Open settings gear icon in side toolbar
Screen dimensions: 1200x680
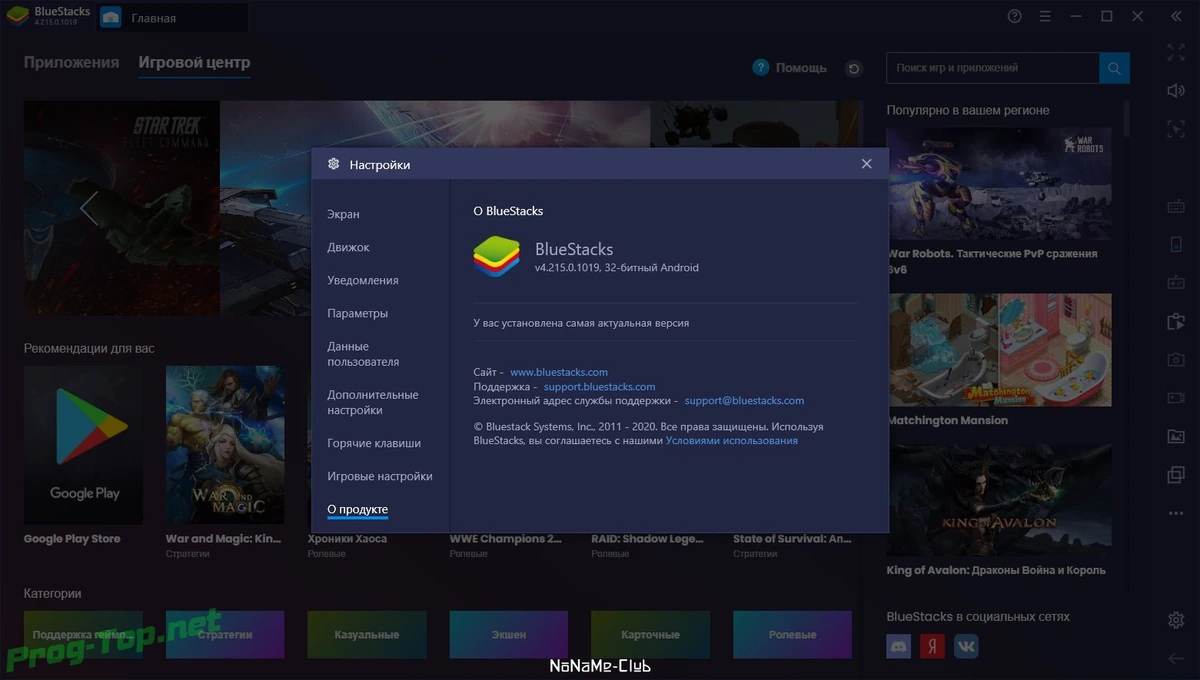[x=1176, y=620]
